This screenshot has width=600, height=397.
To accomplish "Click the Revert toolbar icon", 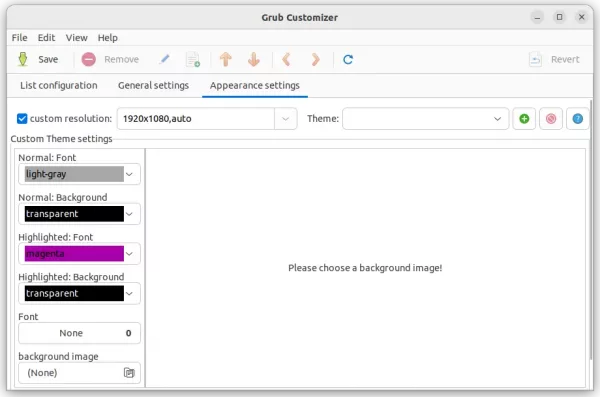I will 535,59.
